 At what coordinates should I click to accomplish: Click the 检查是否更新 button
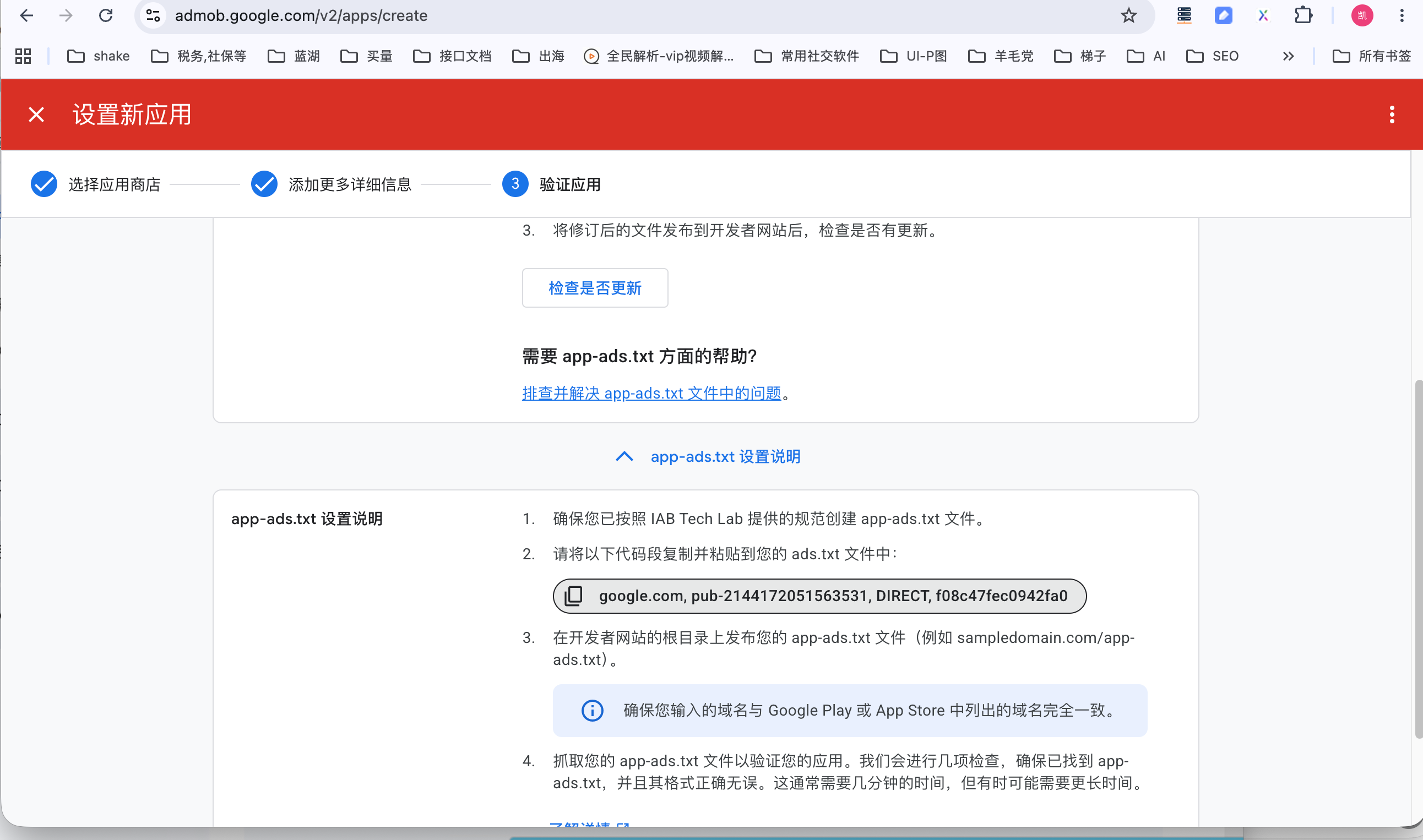click(595, 288)
